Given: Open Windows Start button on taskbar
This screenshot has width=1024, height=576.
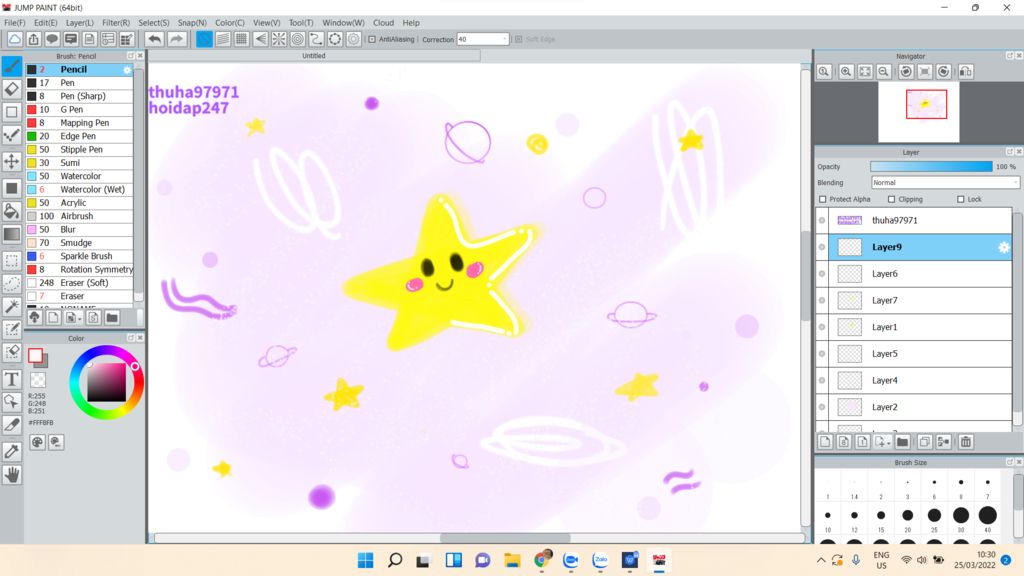Looking at the screenshot, I should (x=366, y=560).
